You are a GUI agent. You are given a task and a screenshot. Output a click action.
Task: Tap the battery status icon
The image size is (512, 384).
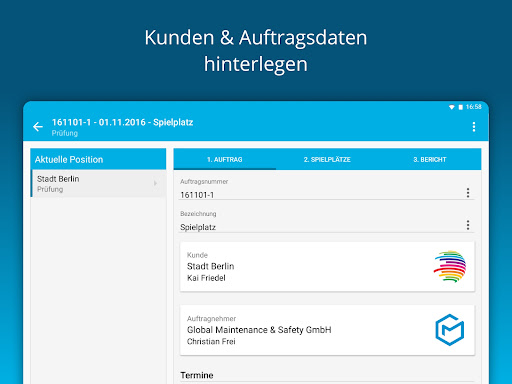click(x=461, y=107)
